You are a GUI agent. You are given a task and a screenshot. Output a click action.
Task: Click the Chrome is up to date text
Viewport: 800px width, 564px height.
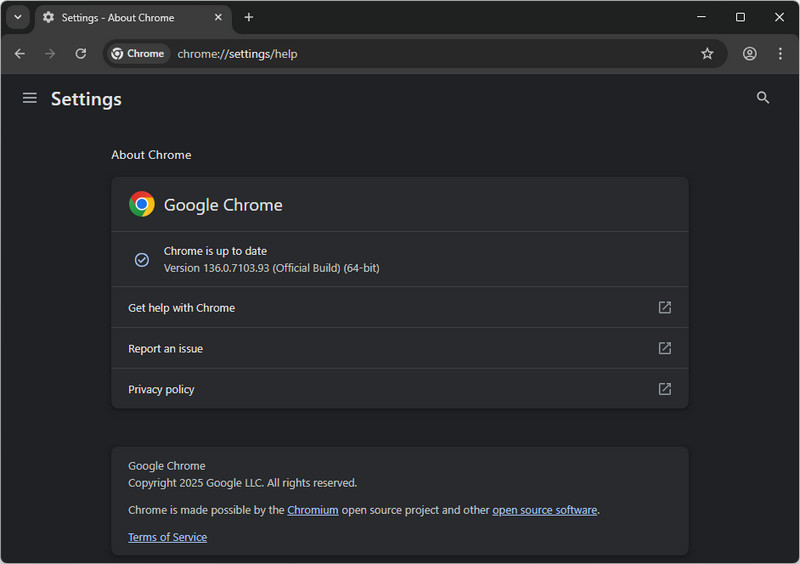215,251
